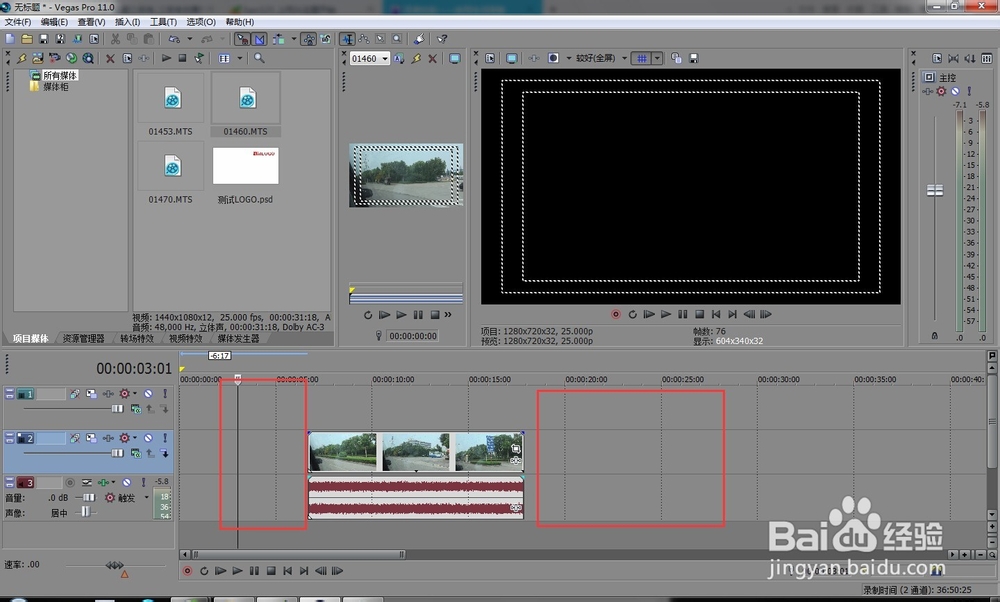
Task: Adjust audio track 3 音量 slider
Action: (x=87, y=497)
